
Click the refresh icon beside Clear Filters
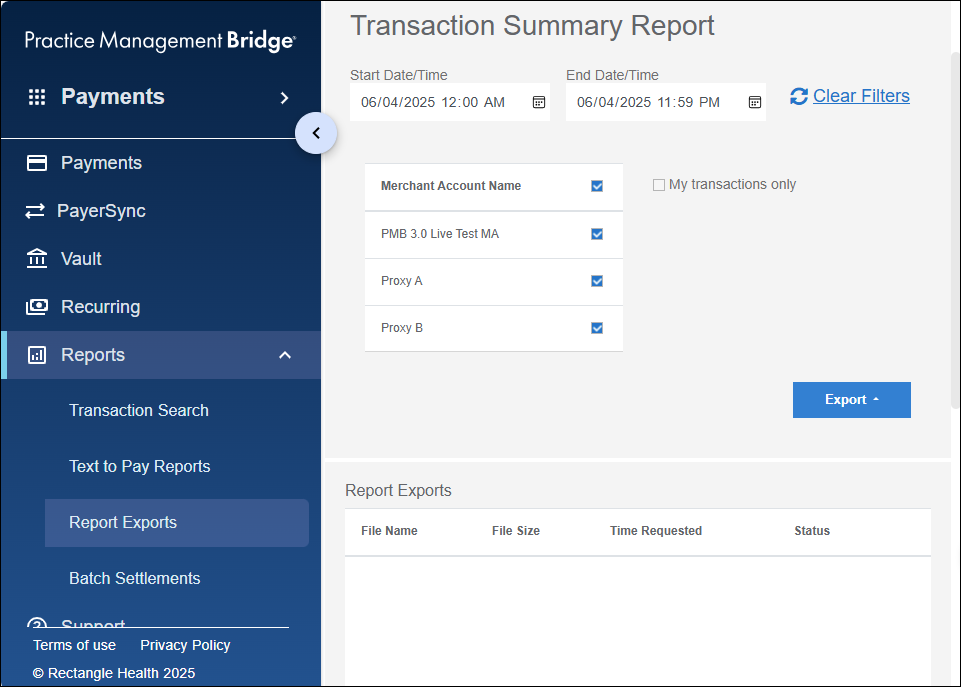(798, 96)
